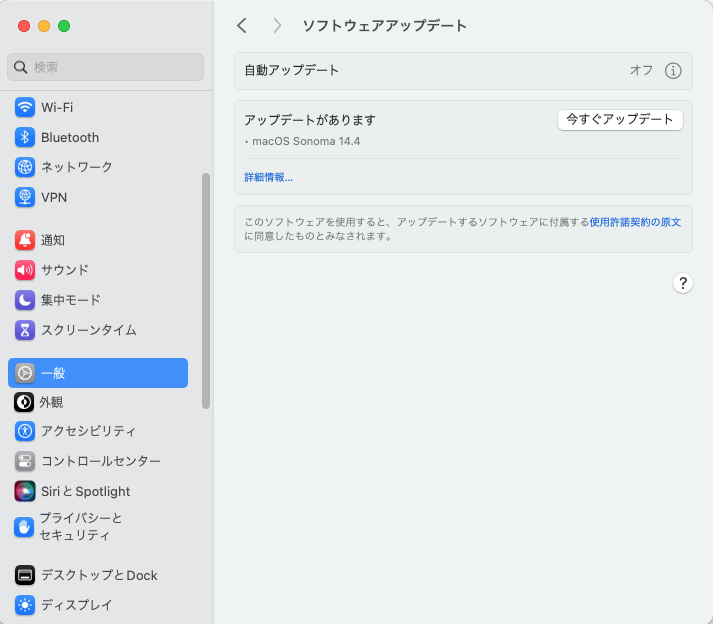Click the 一般 gear icon
The height and width of the screenshot is (624, 713).
(25, 373)
